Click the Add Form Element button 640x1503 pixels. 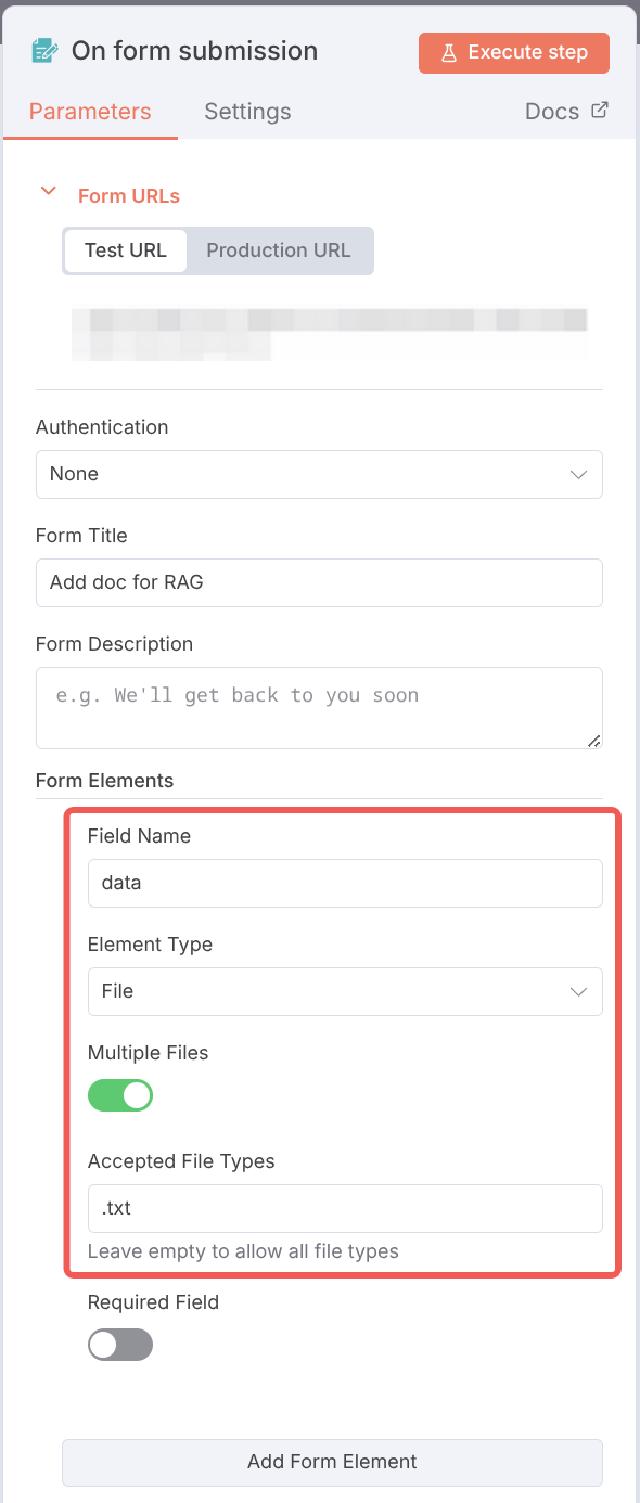(x=332, y=1462)
